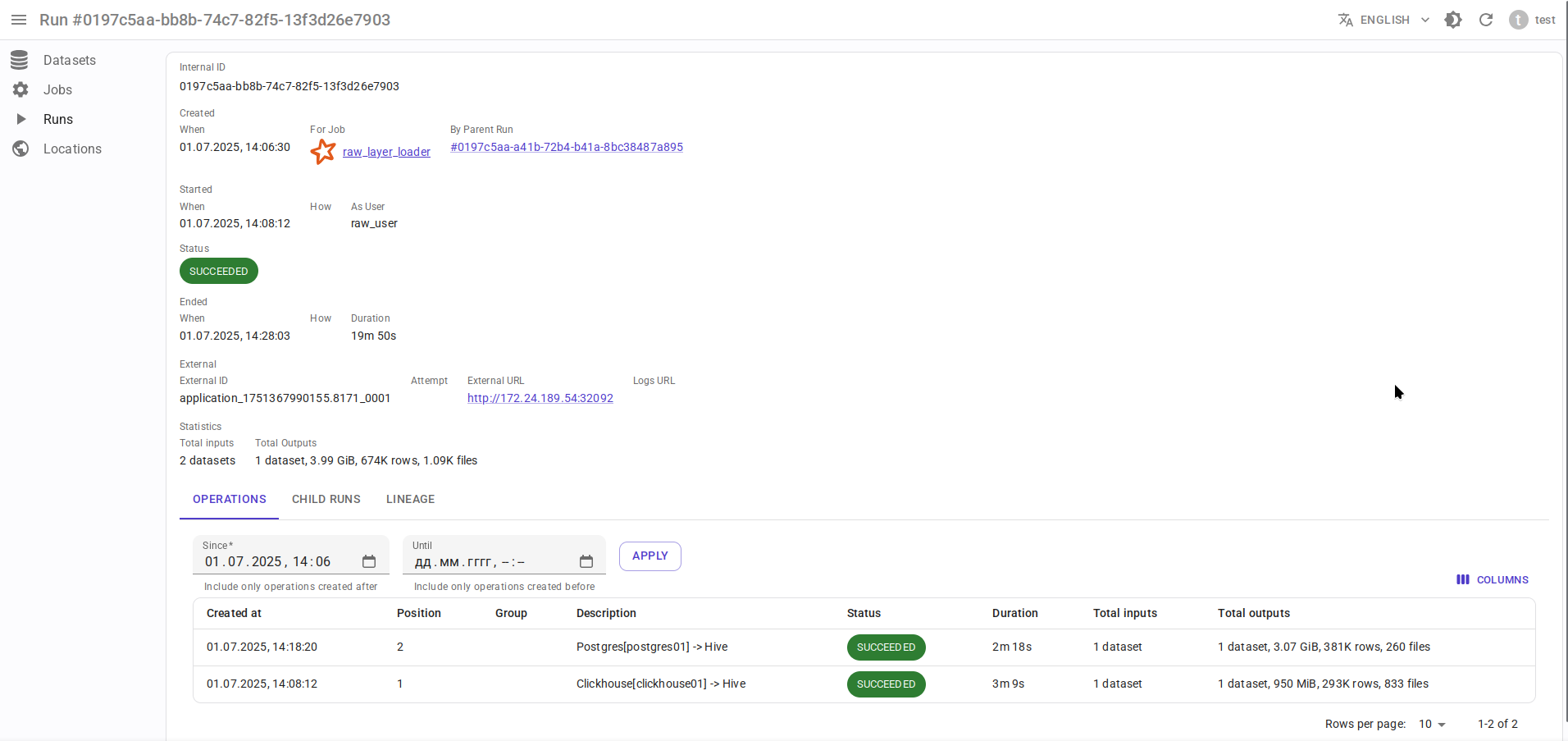This screenshot has width=1568, height=741.
Task: Click the Datasets database icon
Action: click(20, 60)
